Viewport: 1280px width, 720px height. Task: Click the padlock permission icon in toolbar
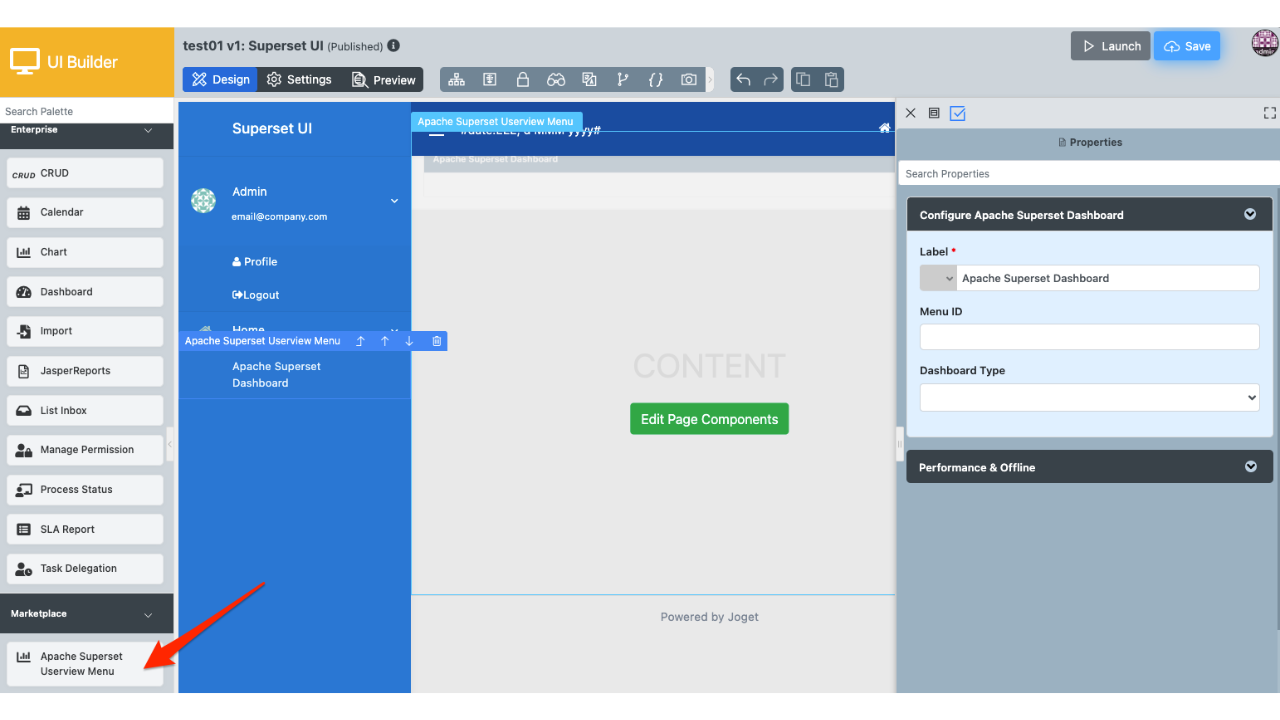coord(522,80)
